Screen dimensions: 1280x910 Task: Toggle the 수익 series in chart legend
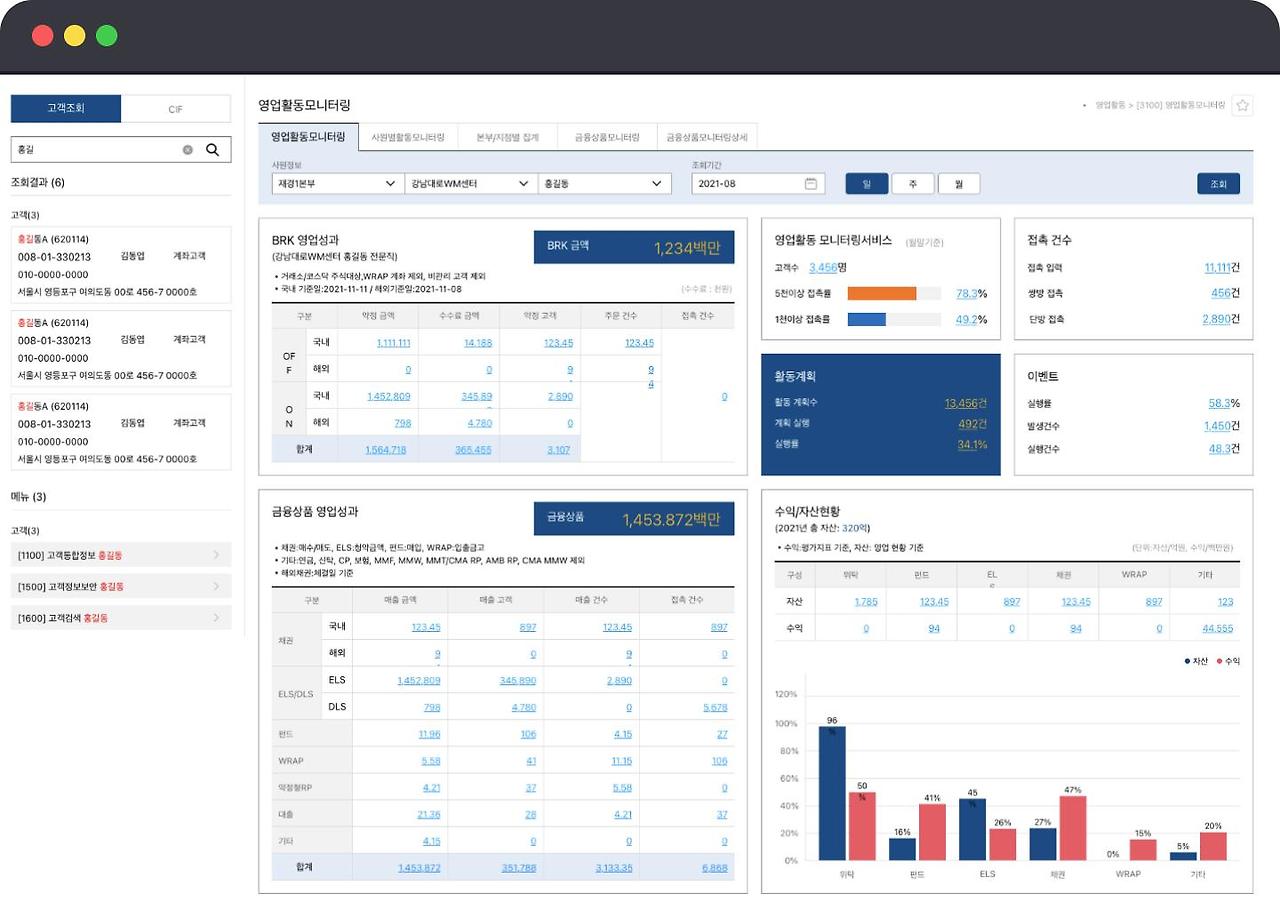[x=1228, y=661]
